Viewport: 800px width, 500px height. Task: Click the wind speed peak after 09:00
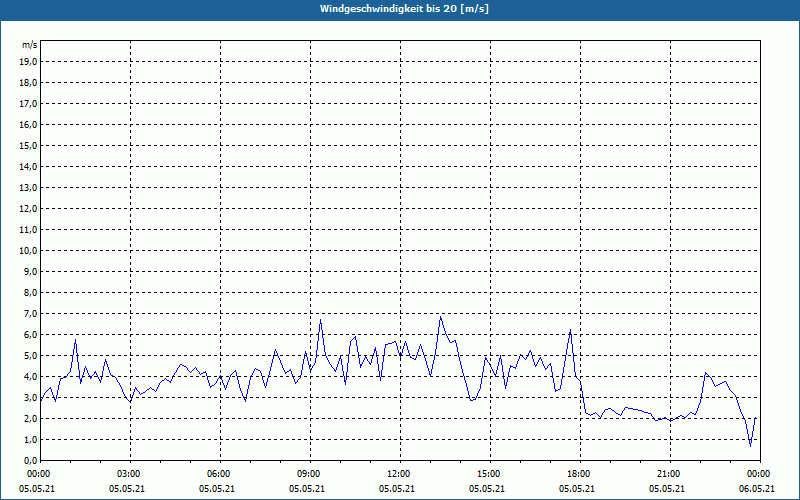(x=320, y=320)
